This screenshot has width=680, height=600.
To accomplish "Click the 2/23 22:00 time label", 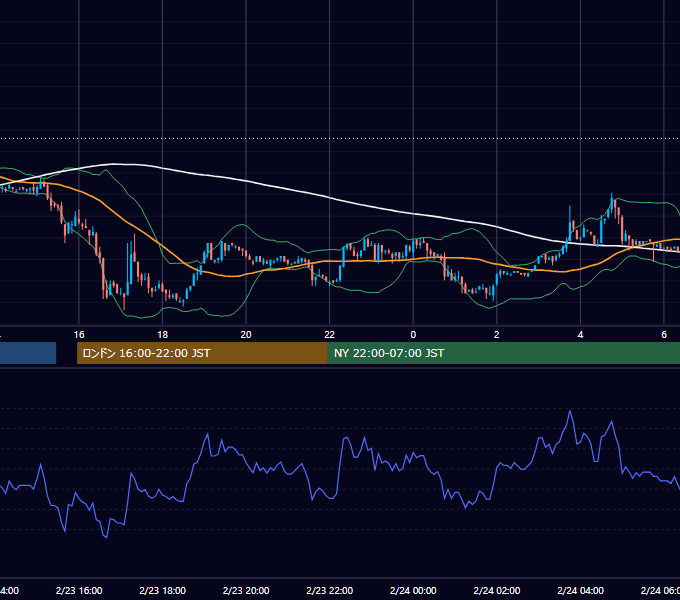I will [330, 590].
